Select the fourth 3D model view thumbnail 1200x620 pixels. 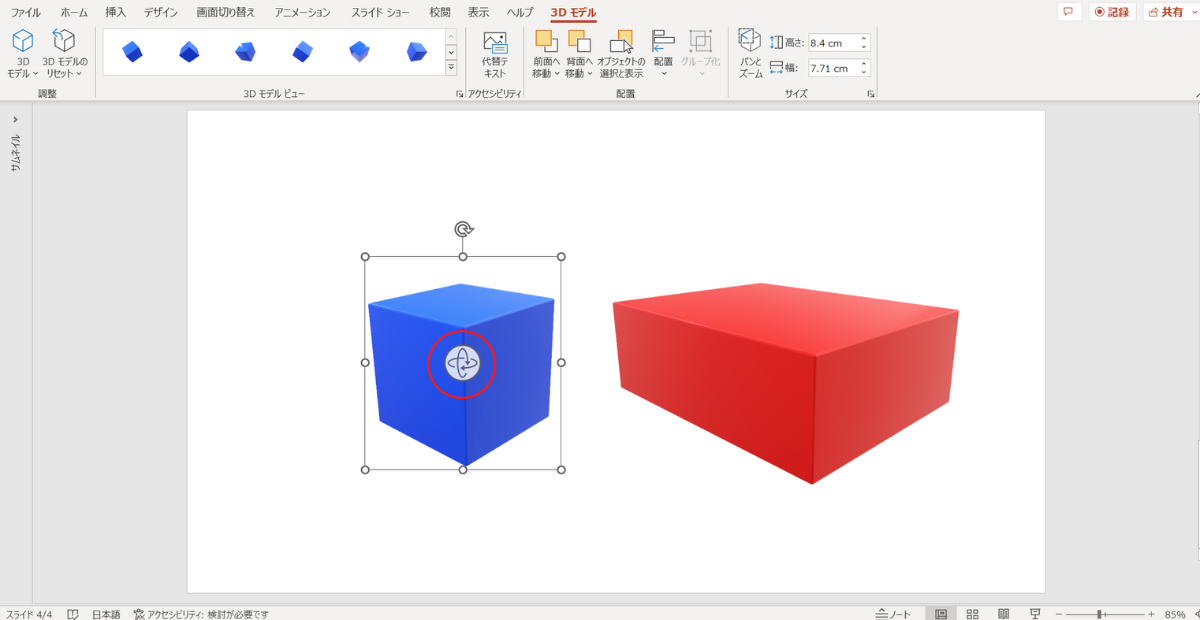pyautogui.click(x=302, y=51)
